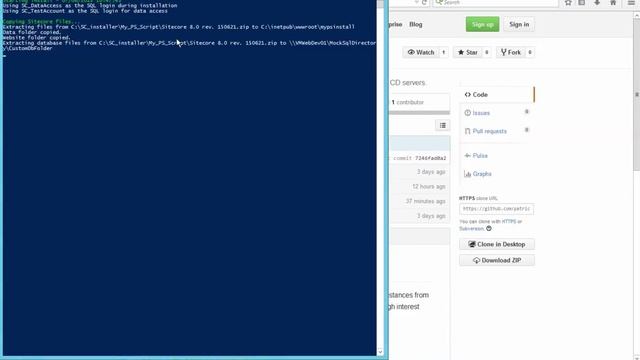Choose the Subversion clone link
The height and width of the screenshot is (360, 640).
[471, 229]
